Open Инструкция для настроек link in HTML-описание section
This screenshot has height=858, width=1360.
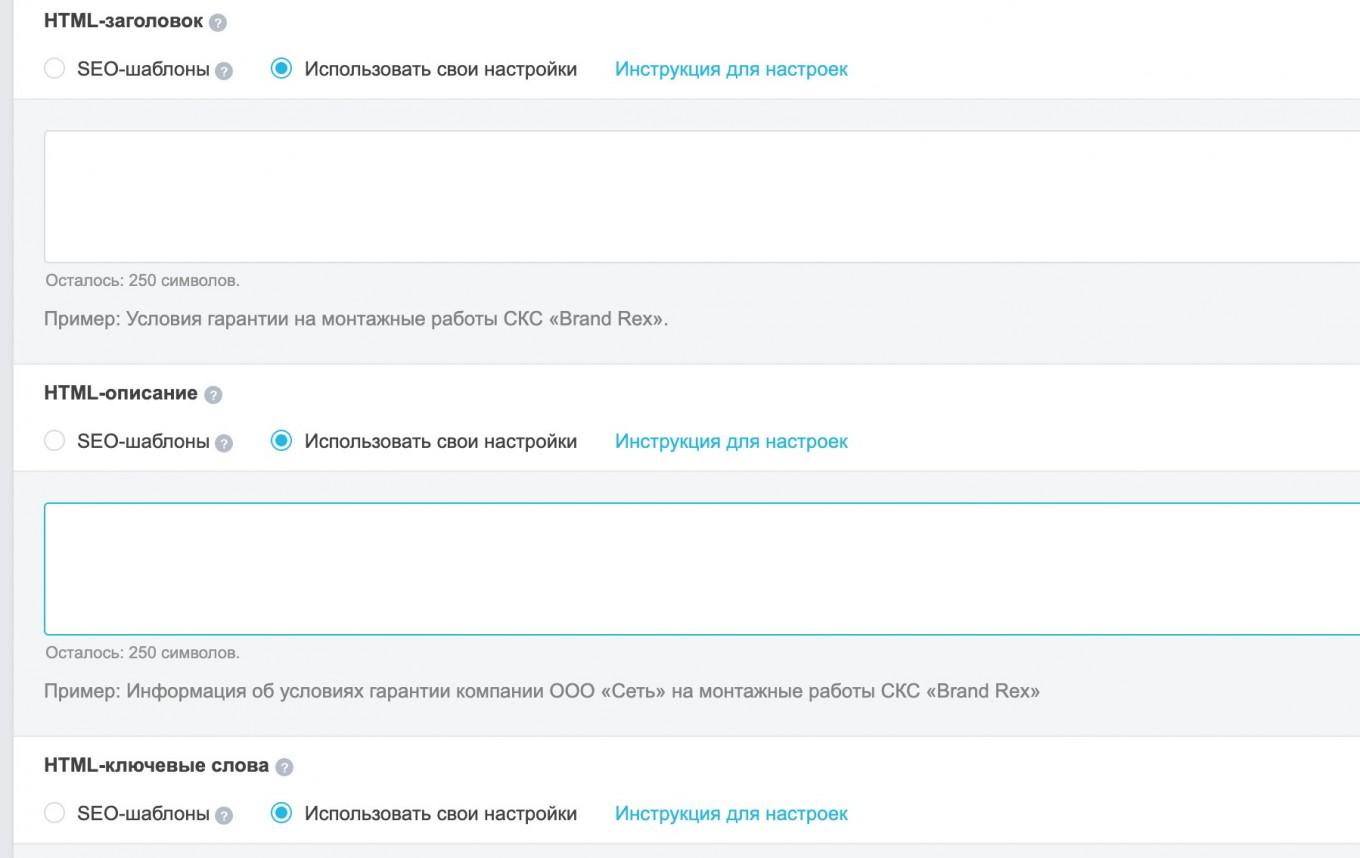click(x=731, y=441)
